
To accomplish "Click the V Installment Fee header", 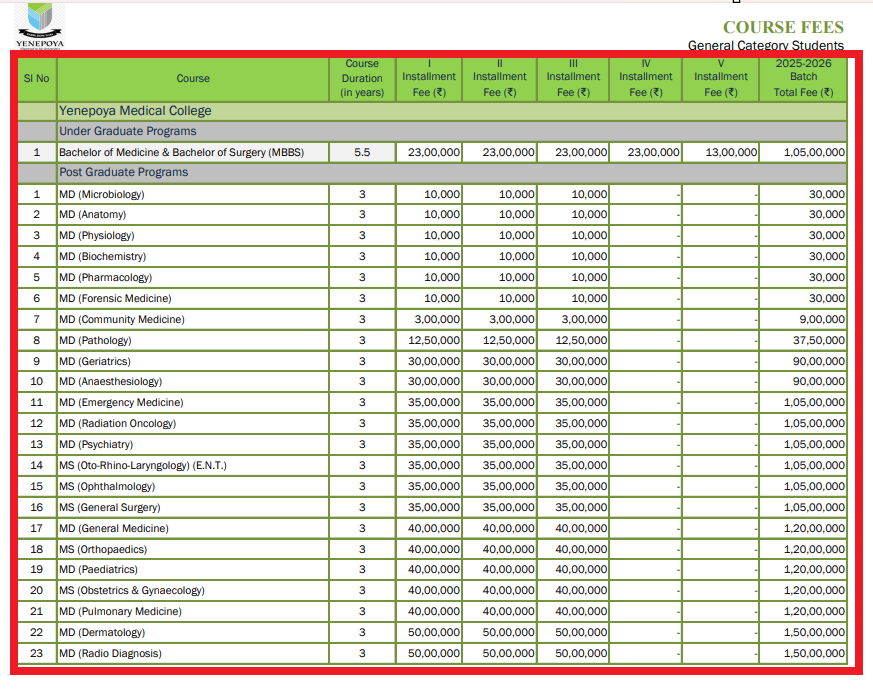I will click(721, 78).
